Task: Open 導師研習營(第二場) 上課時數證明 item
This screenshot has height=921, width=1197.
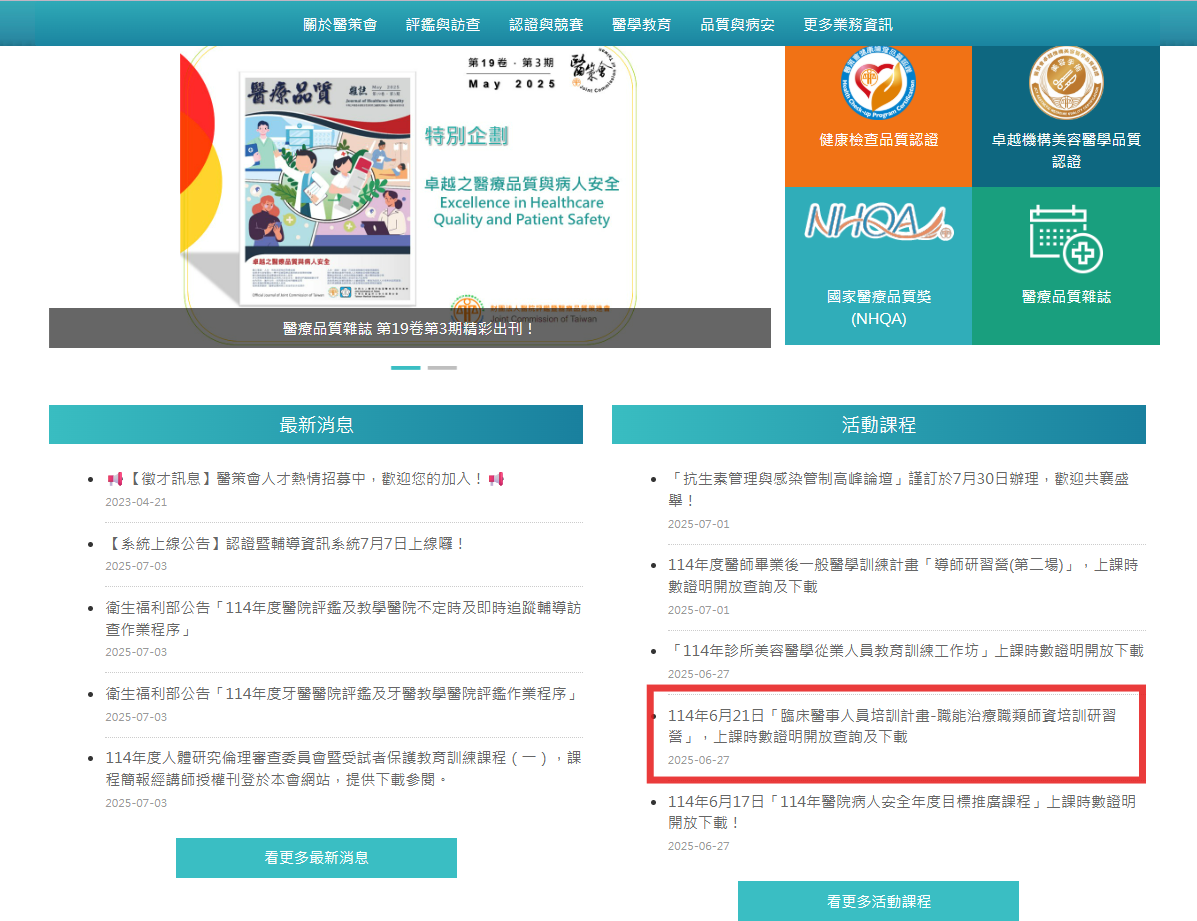Action: [903, 576]
